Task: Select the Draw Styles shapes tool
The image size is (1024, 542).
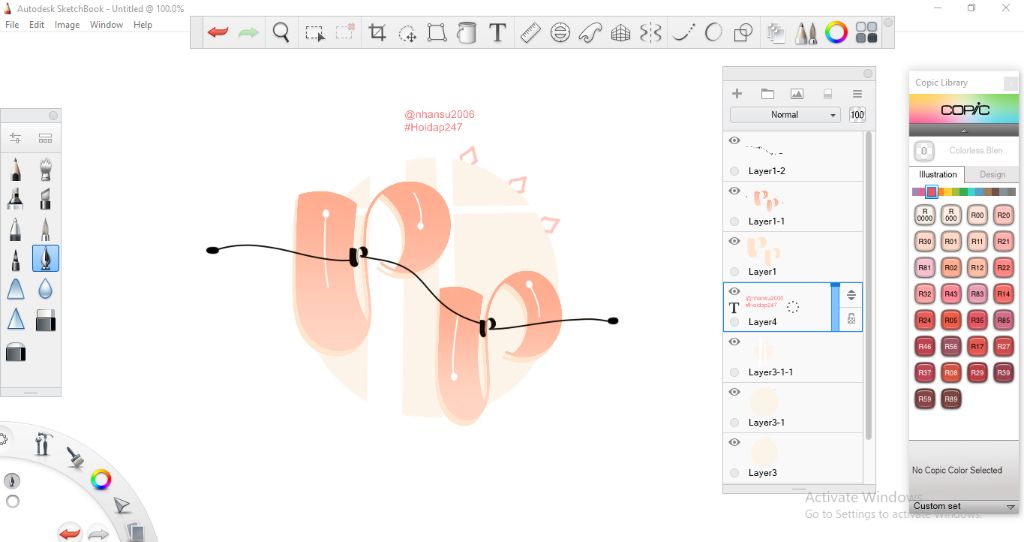Action: (x=743, y=32)
